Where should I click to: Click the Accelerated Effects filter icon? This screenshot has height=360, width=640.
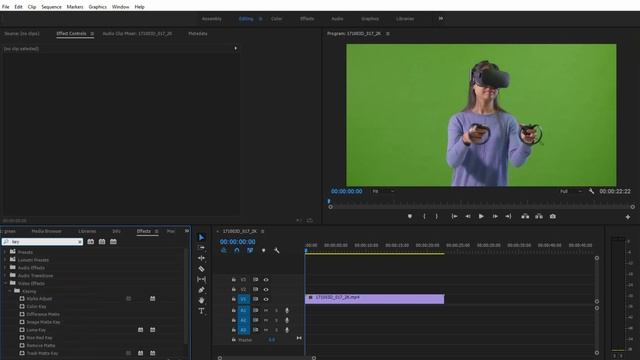coord(91,242)
